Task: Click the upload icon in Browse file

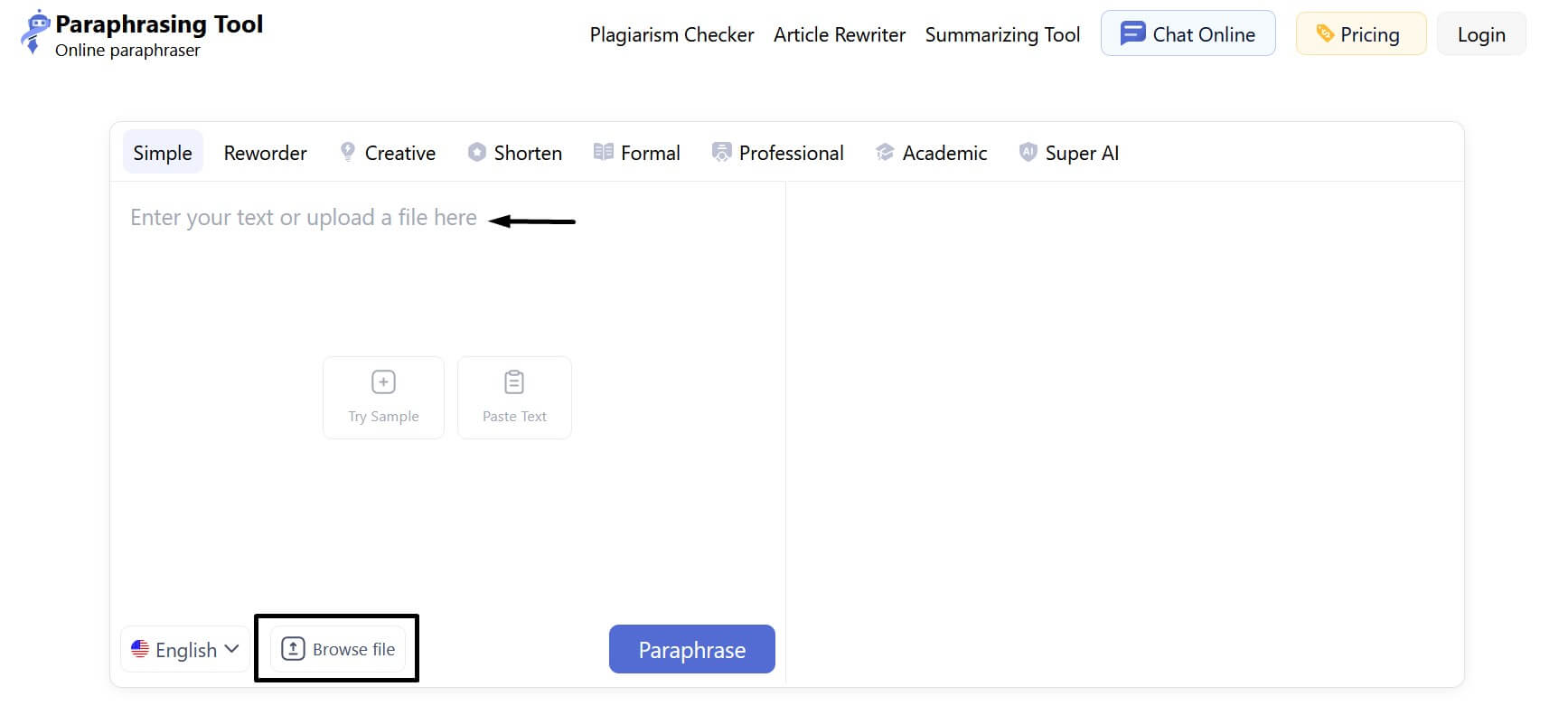Action: (293, 649)
